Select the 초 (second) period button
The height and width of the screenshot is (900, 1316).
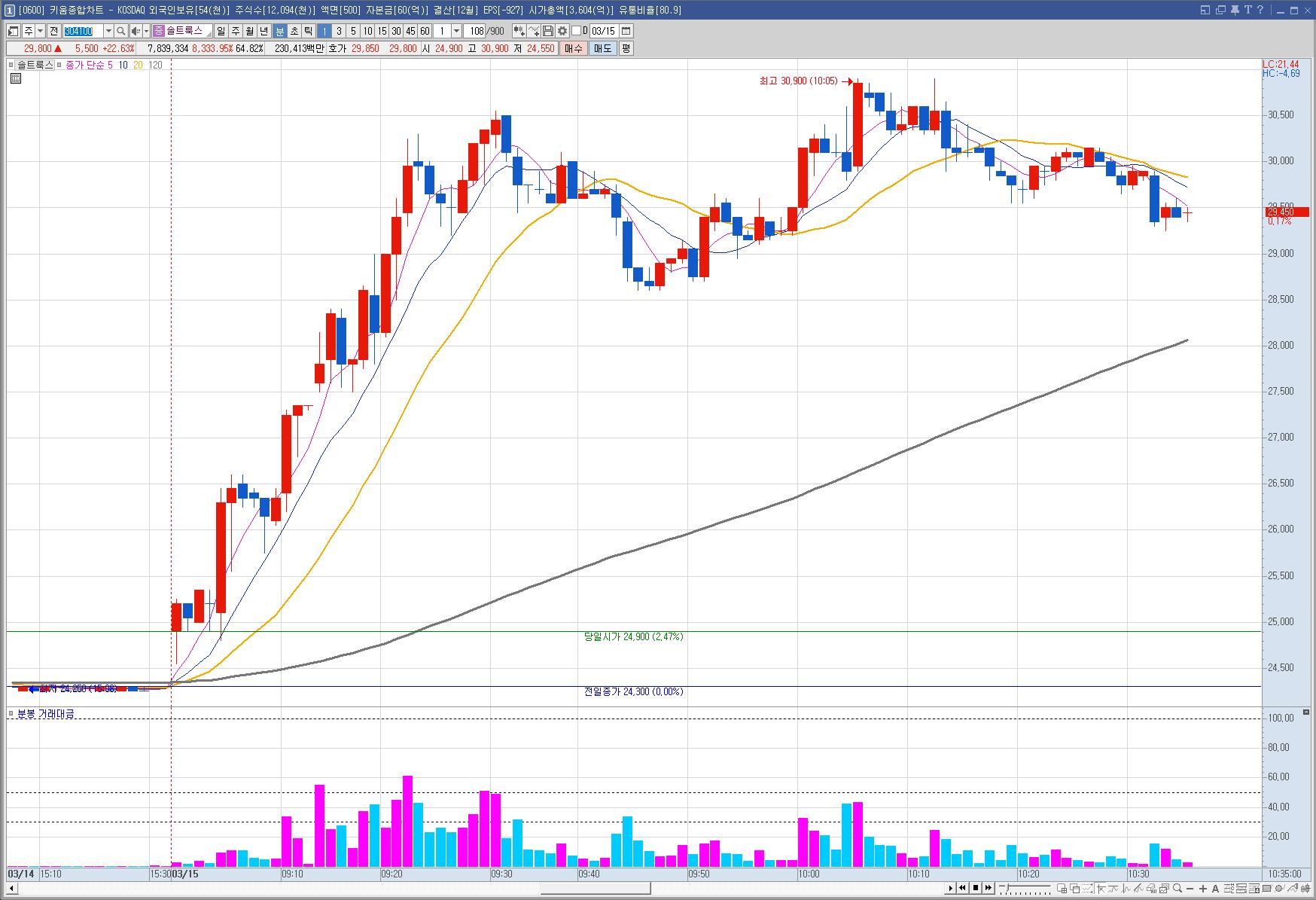click(x=294, y=31)
